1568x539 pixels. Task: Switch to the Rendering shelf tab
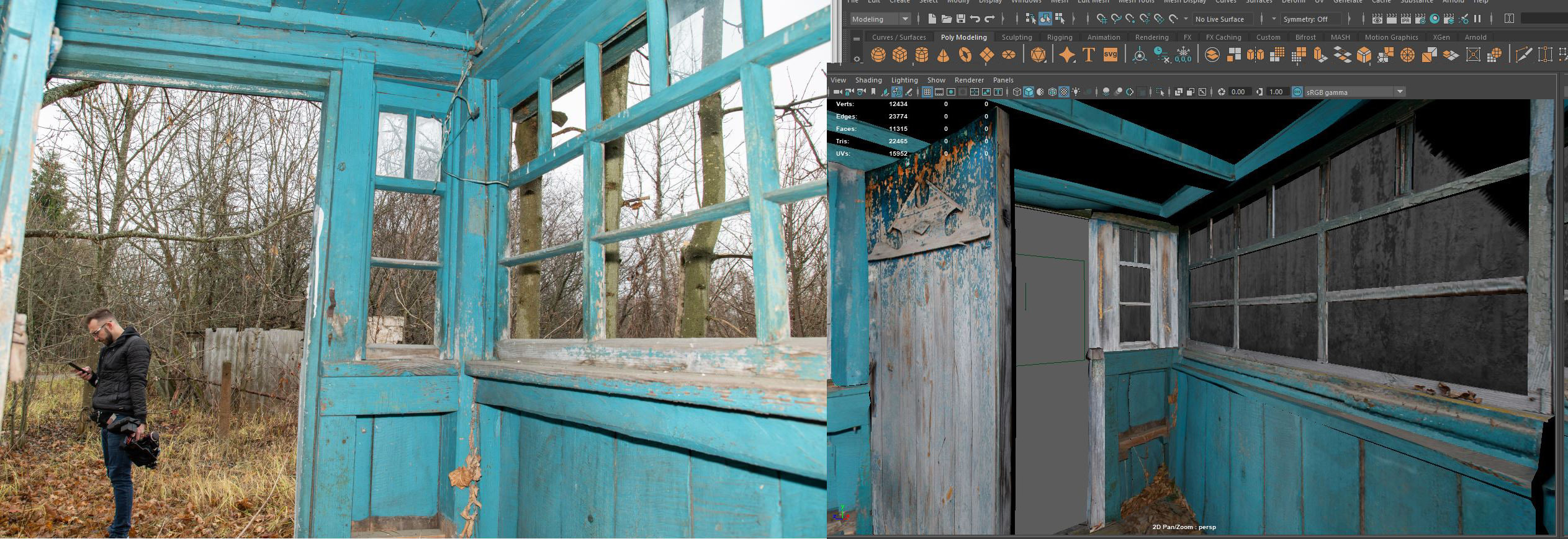point(1151,37)
